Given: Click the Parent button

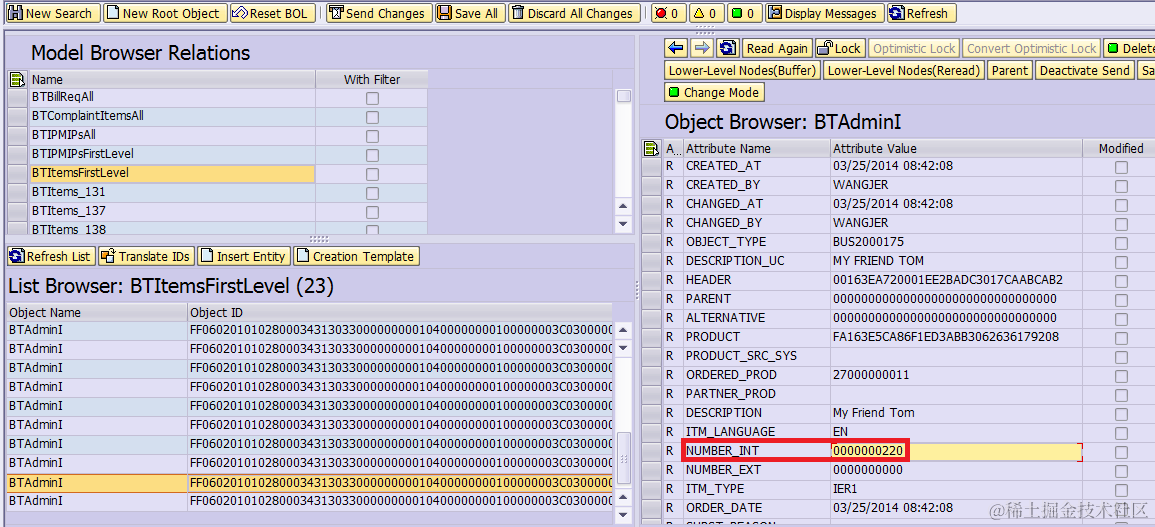Looking at the screenshot, I should pos(1010,70).
